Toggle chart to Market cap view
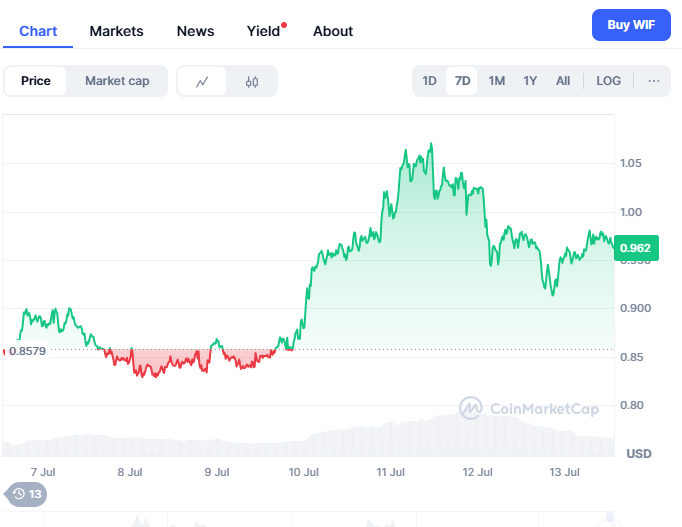682x527 pixels. pyautogui.click(x=117, y=81)
